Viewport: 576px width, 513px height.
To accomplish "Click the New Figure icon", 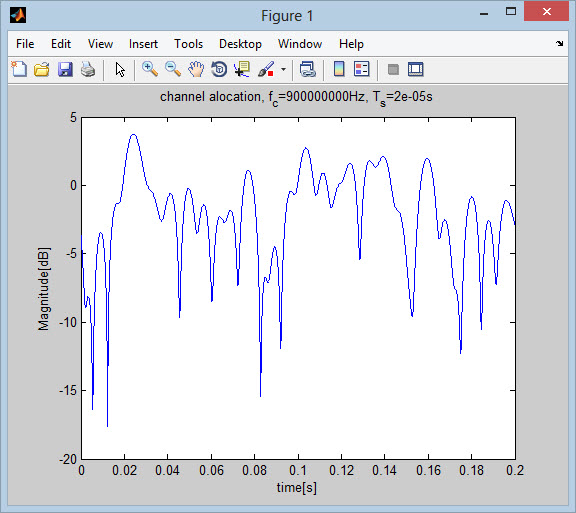I will (19, 69).
